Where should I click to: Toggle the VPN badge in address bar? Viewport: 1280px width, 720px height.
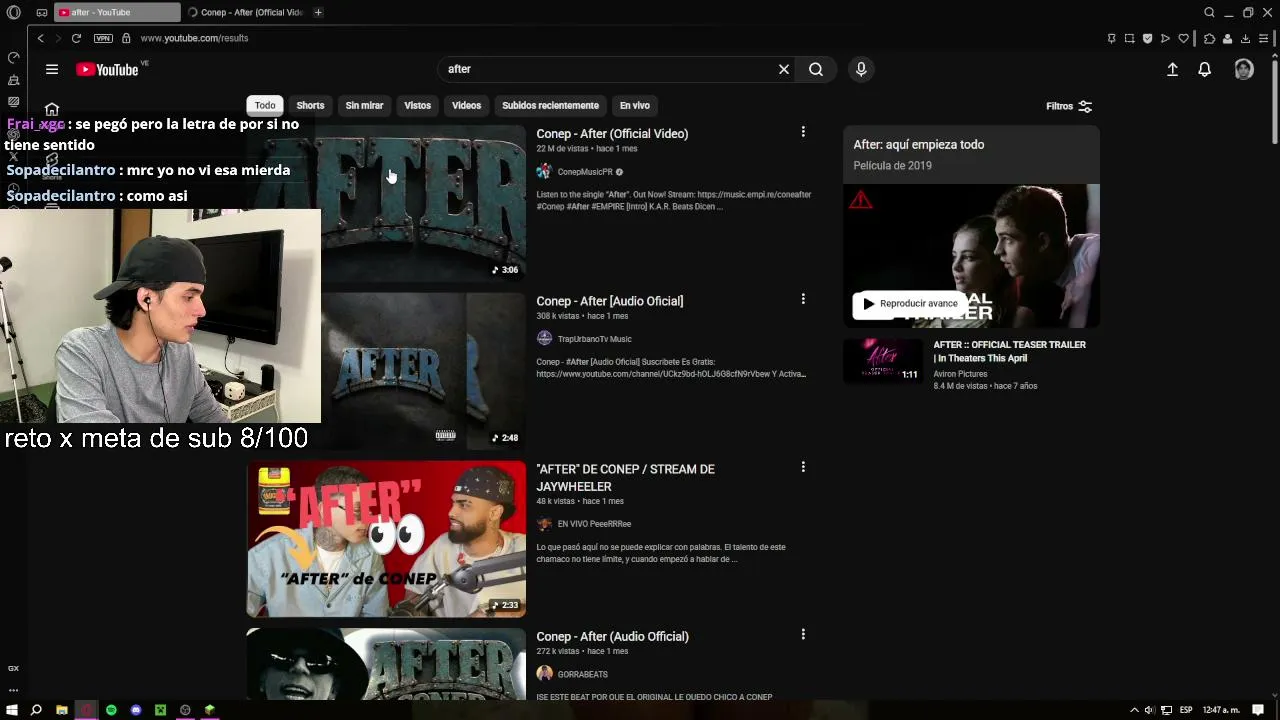click(103, 38)
